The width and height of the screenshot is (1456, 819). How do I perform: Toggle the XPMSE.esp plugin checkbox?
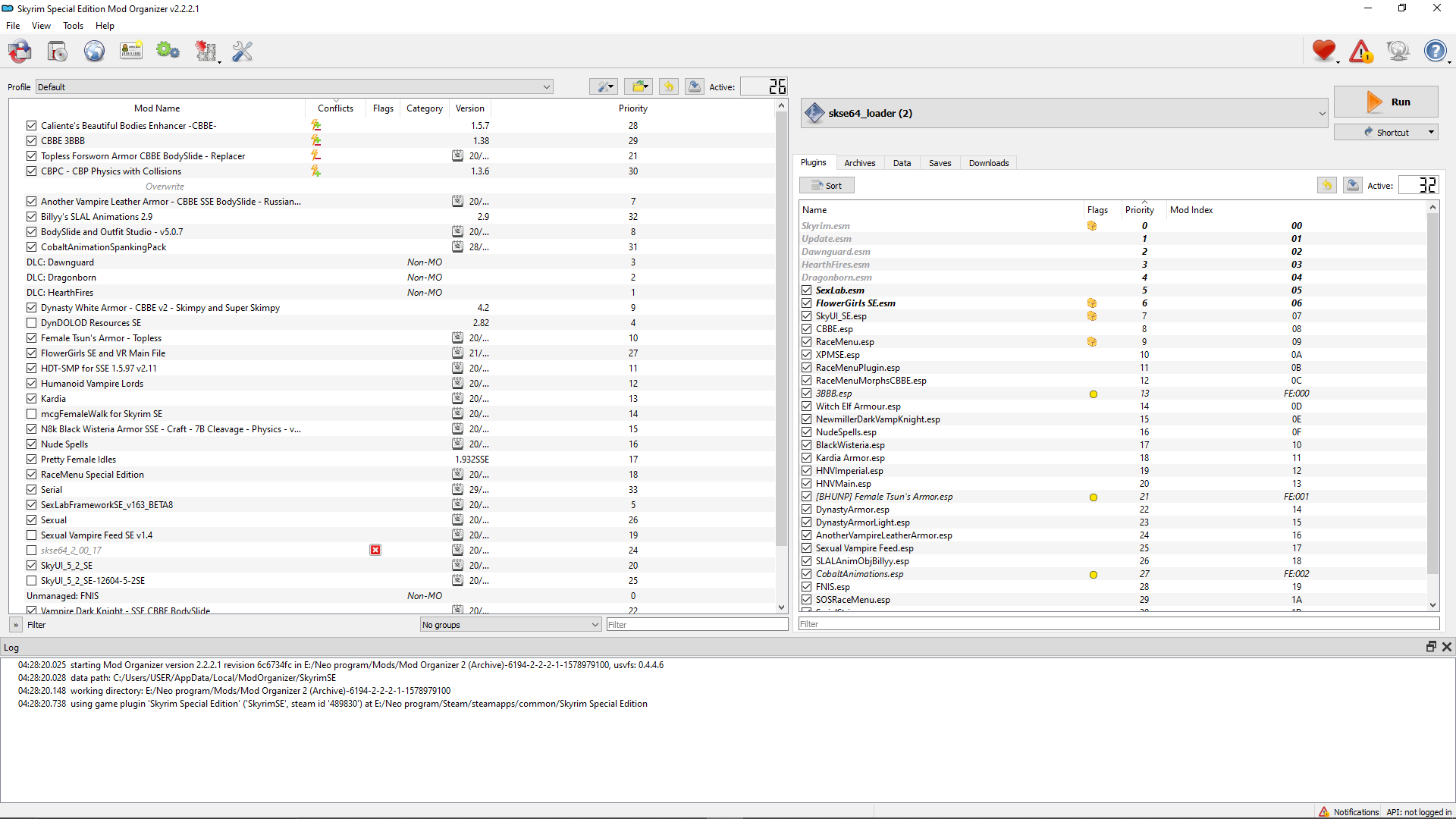807,354
